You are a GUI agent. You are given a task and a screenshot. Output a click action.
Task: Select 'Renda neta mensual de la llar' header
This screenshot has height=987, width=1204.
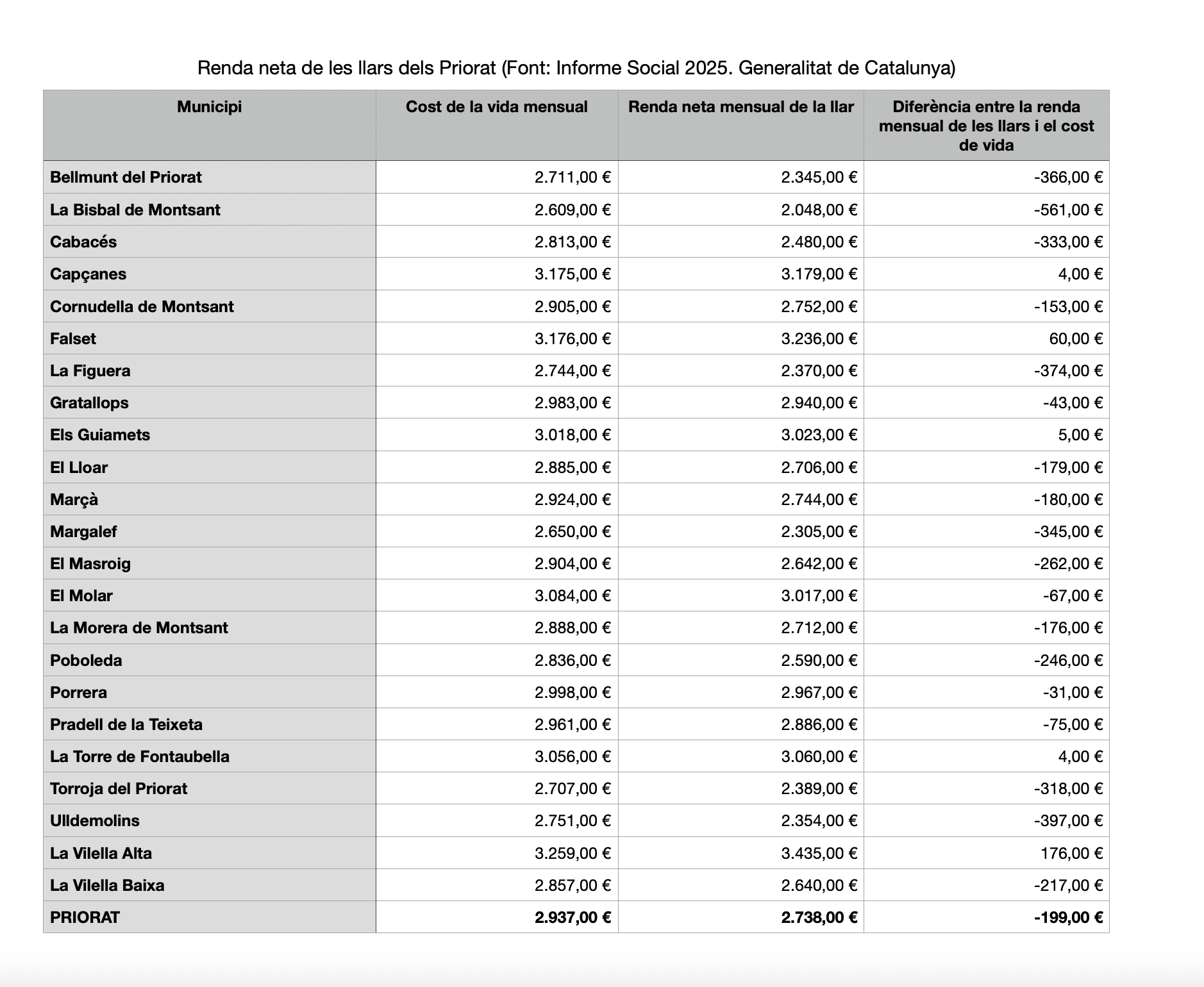(x=740, y=106)
